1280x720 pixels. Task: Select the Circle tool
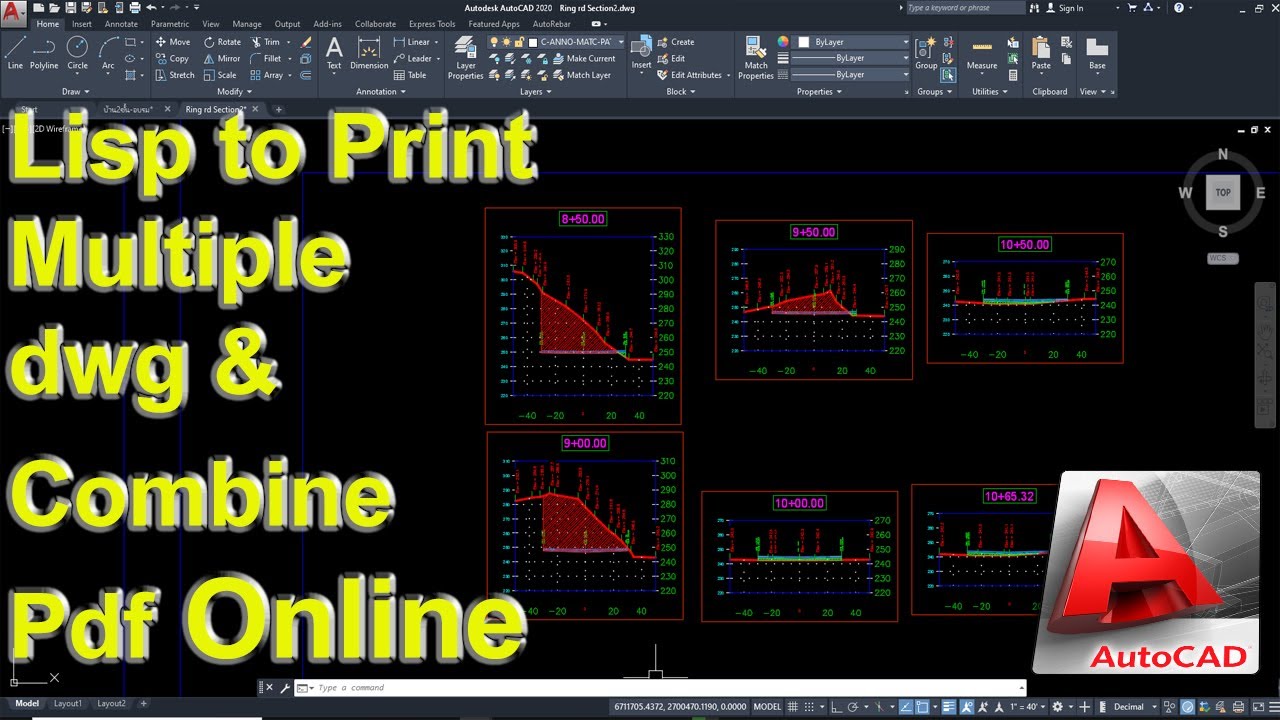pos(77,53)
